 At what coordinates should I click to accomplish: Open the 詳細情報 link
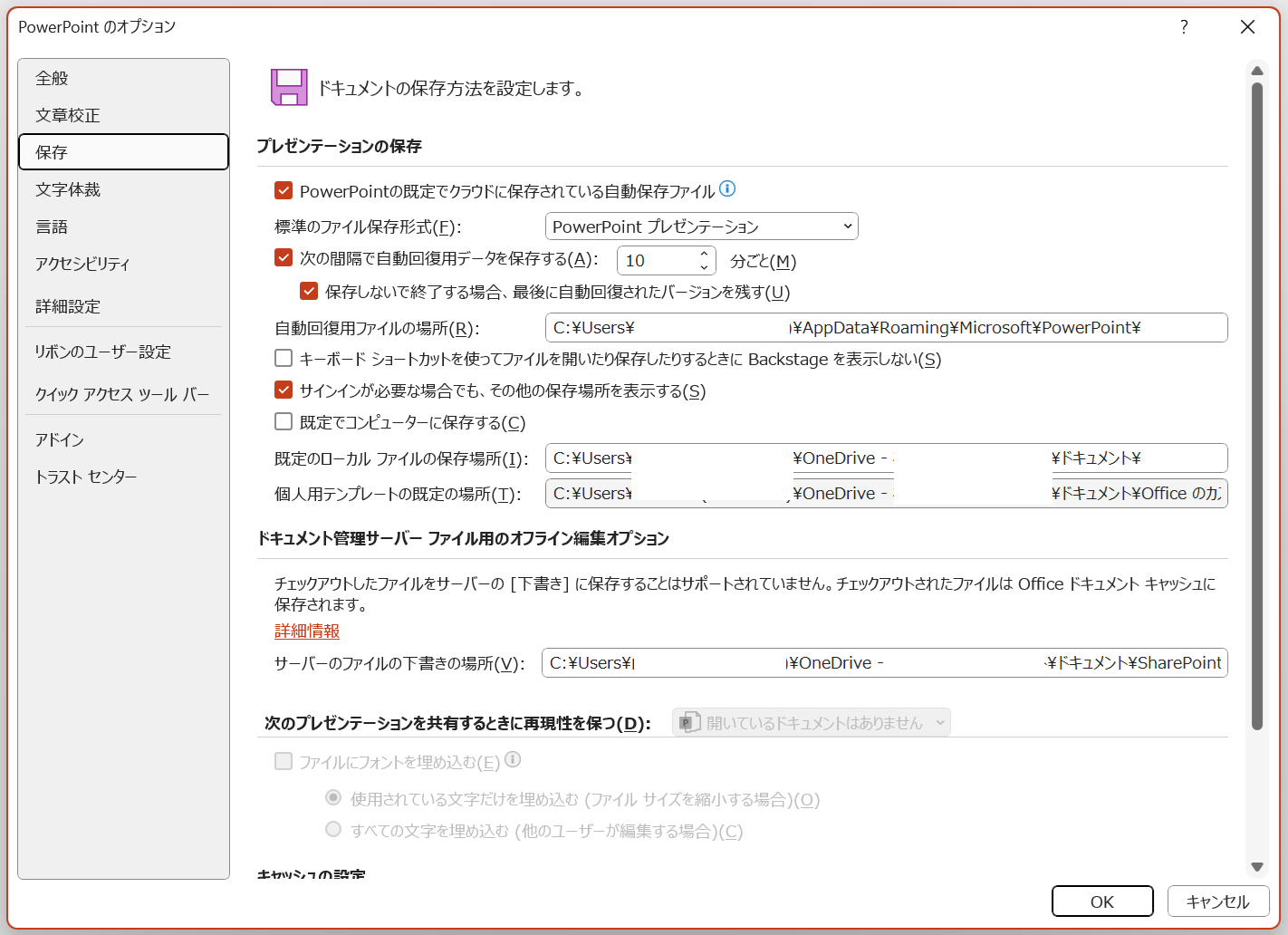pos(307,631)
